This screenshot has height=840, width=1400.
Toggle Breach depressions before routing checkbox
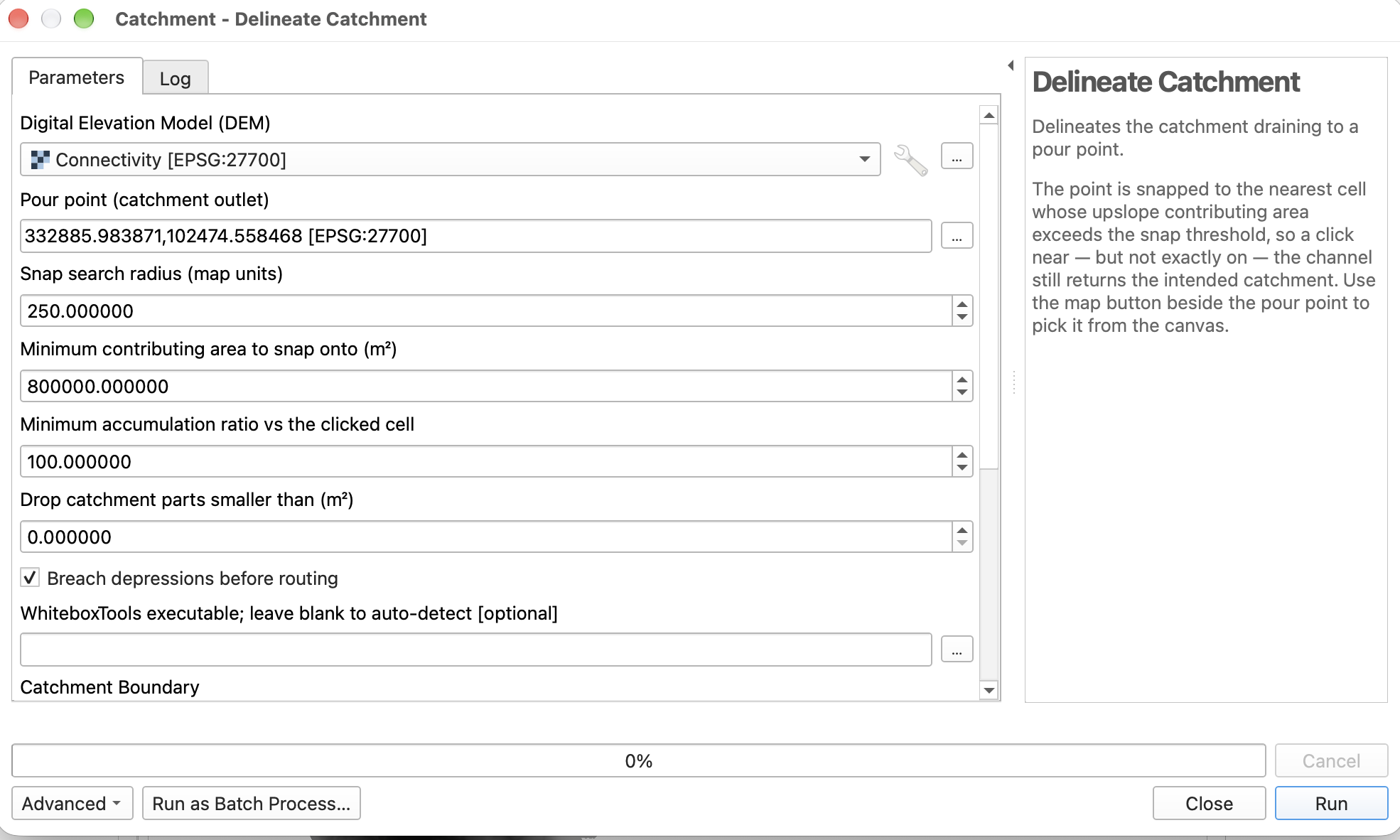[x=30, y=578]
